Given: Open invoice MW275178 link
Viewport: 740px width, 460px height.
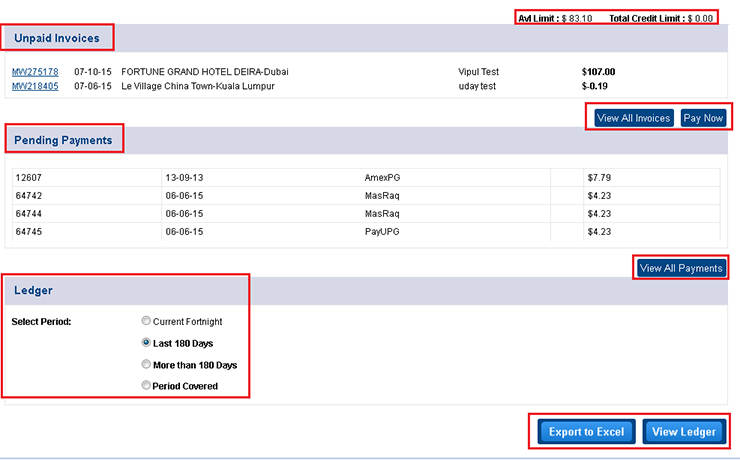Looking at the screenshot, I should [35, 72].
